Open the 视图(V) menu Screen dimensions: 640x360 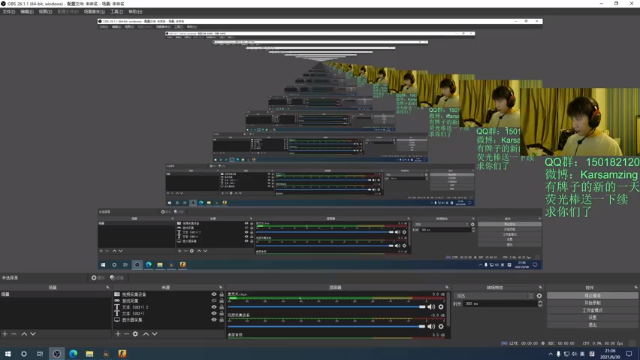45,12
